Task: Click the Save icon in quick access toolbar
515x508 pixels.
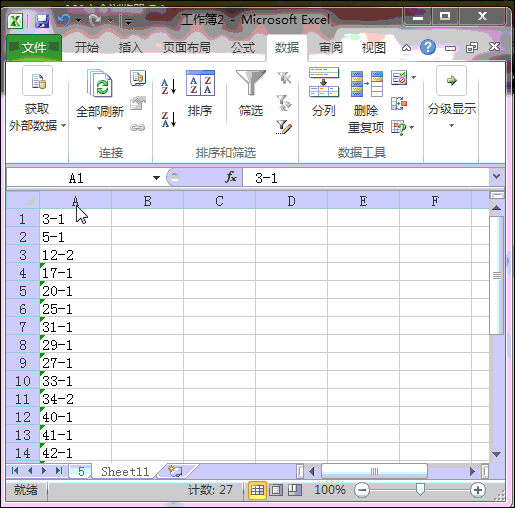Action: tap(42, 21)
